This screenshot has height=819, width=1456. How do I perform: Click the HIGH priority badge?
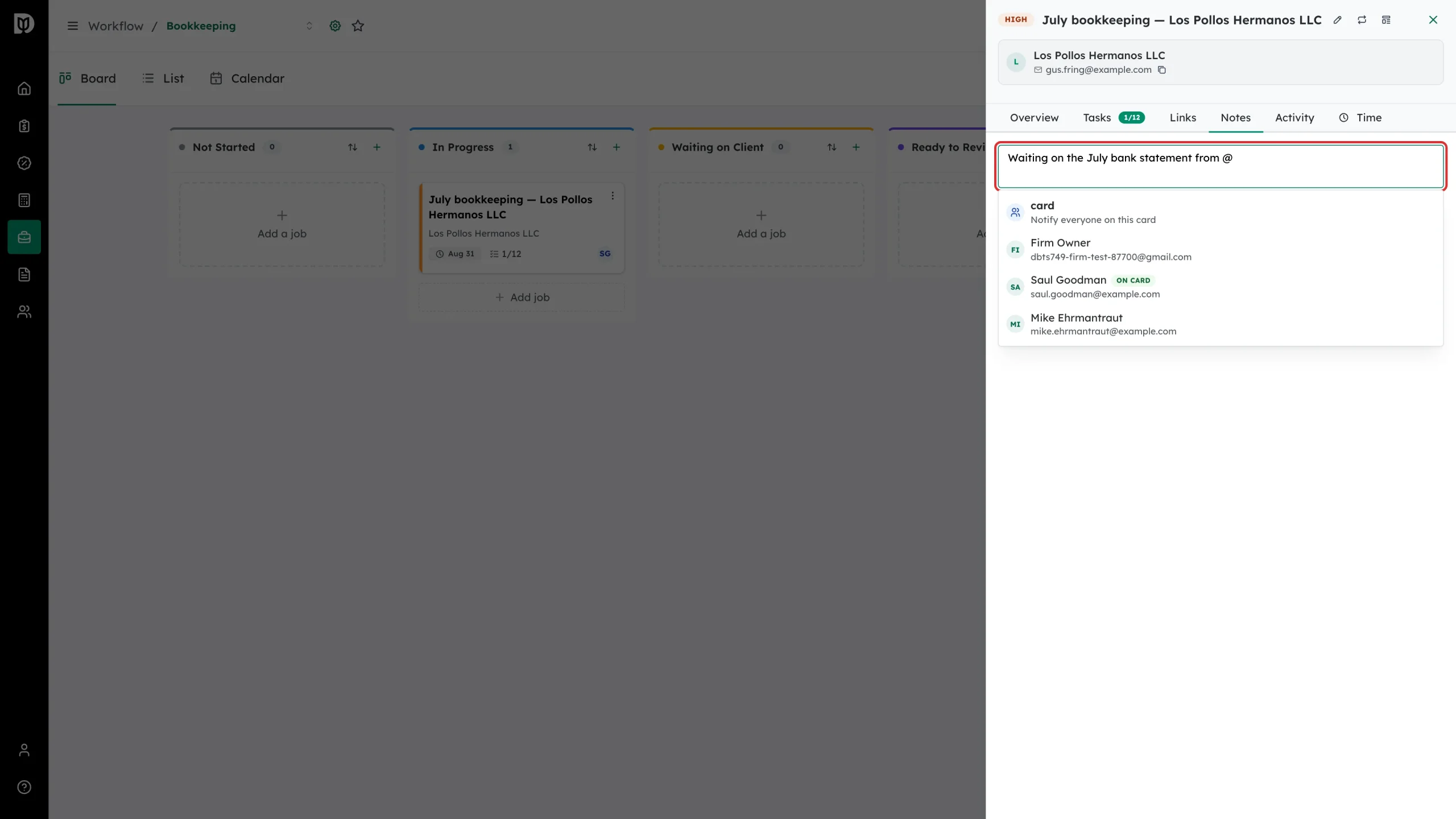coord(1016,20)
